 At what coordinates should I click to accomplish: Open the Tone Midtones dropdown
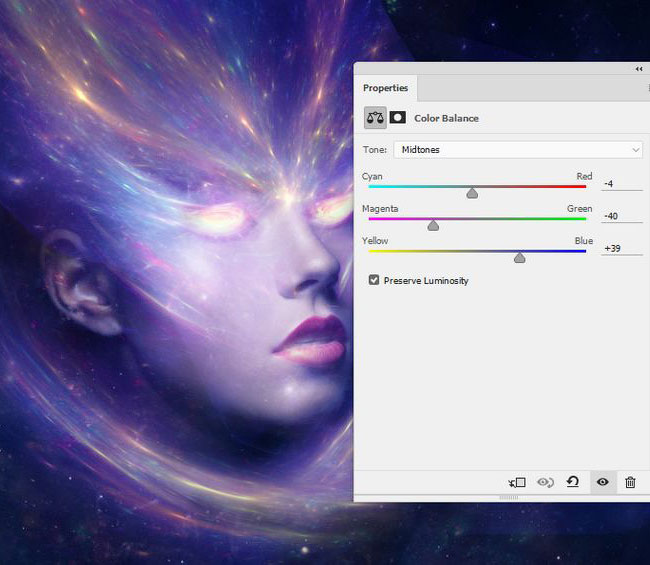point(518,150)
